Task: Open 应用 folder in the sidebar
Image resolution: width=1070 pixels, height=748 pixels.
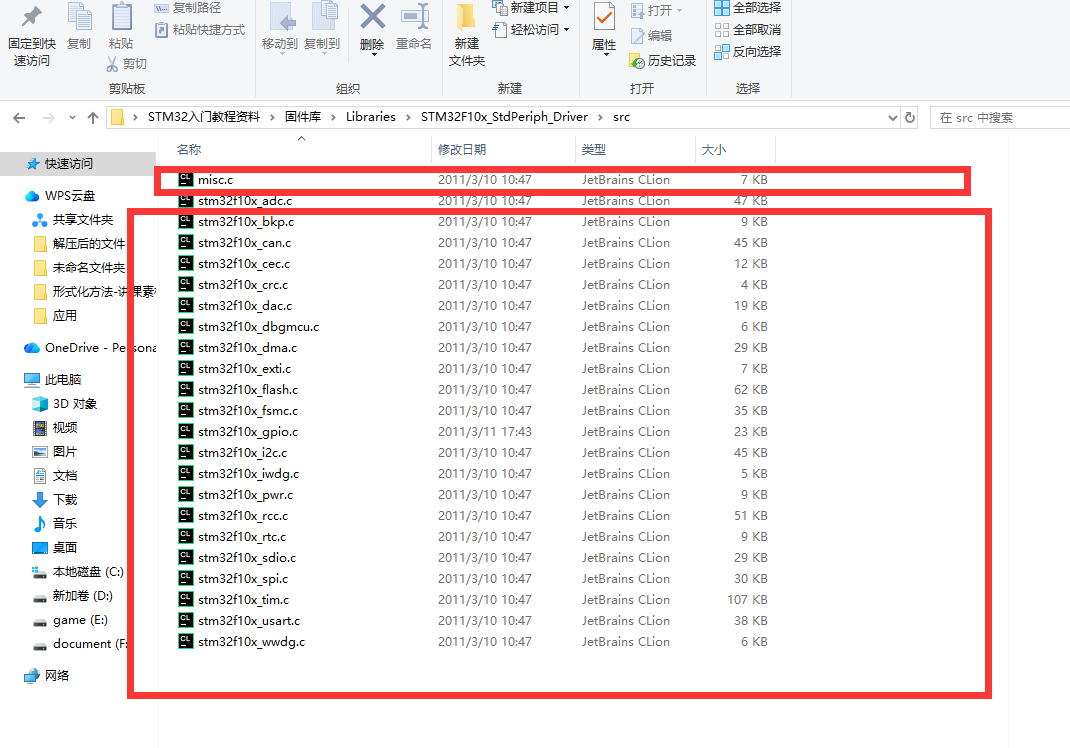Action: point(65,316)
